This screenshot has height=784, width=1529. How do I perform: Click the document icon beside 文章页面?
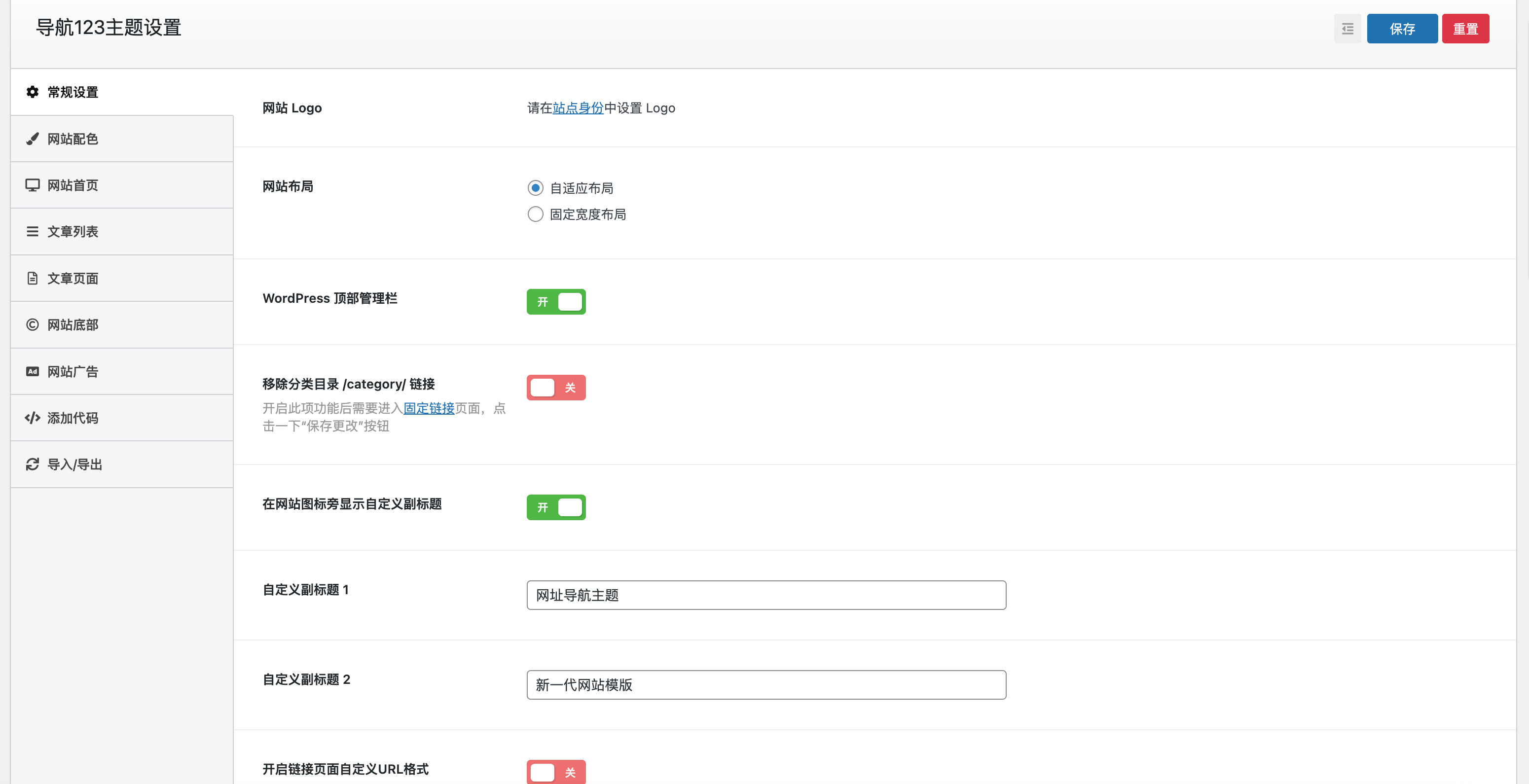33,279
